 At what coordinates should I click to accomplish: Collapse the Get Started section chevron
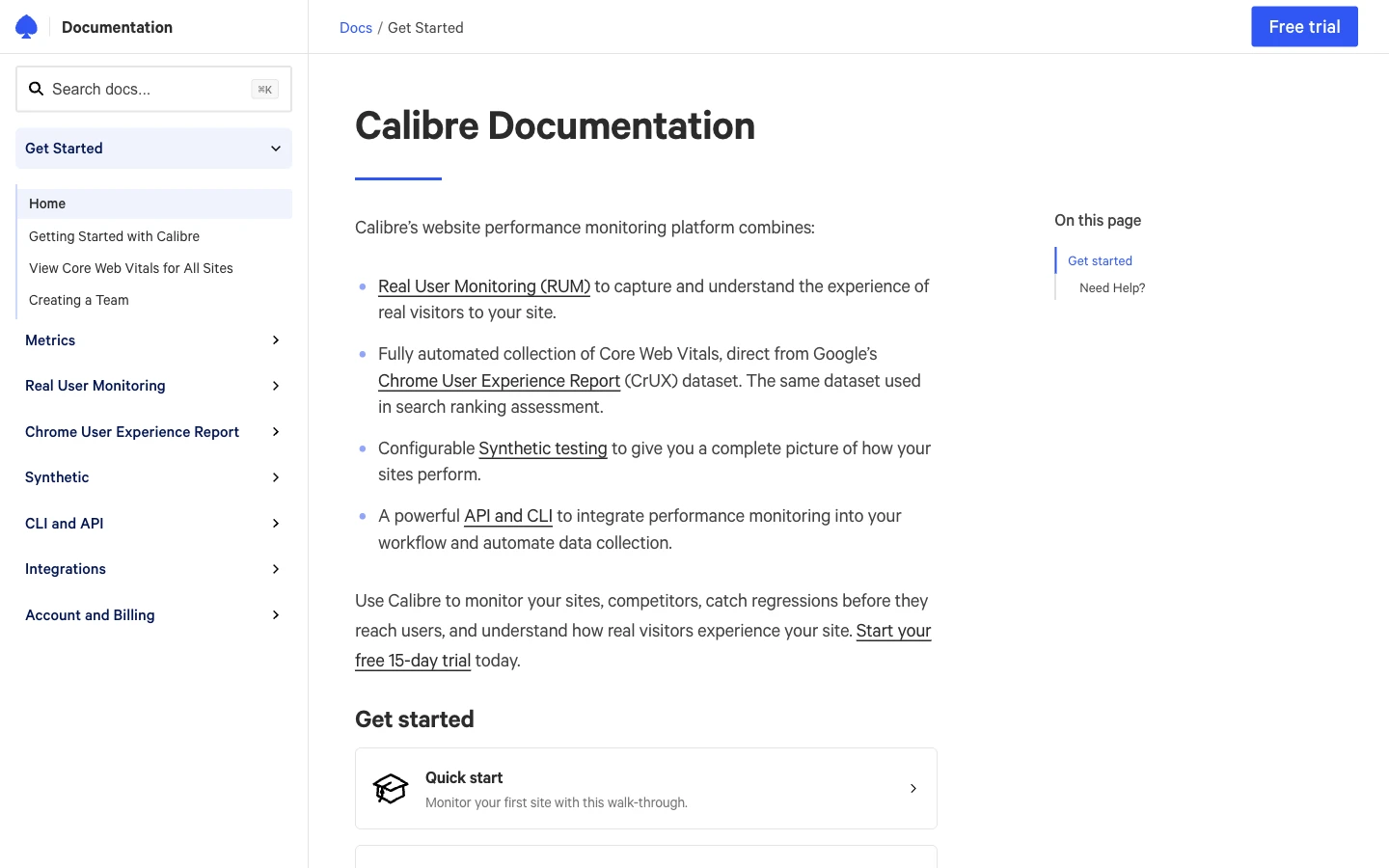[x=276, y=149]
